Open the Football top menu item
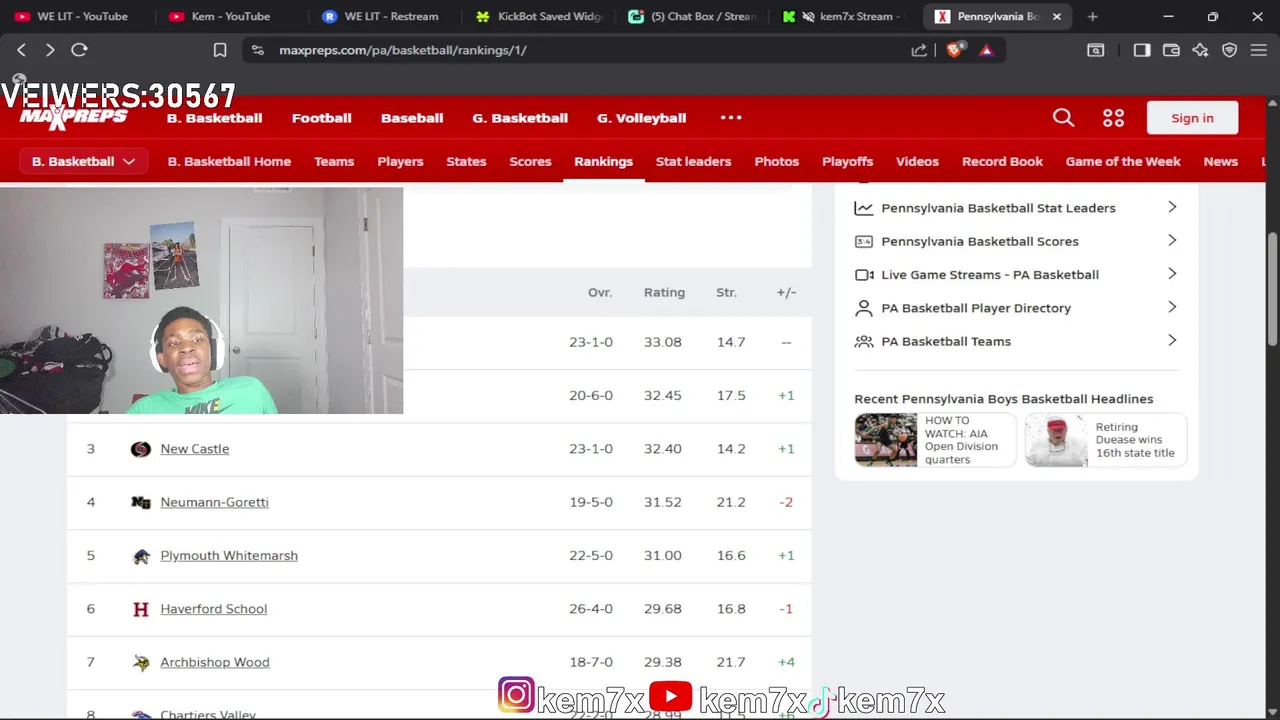 (321, 118)
